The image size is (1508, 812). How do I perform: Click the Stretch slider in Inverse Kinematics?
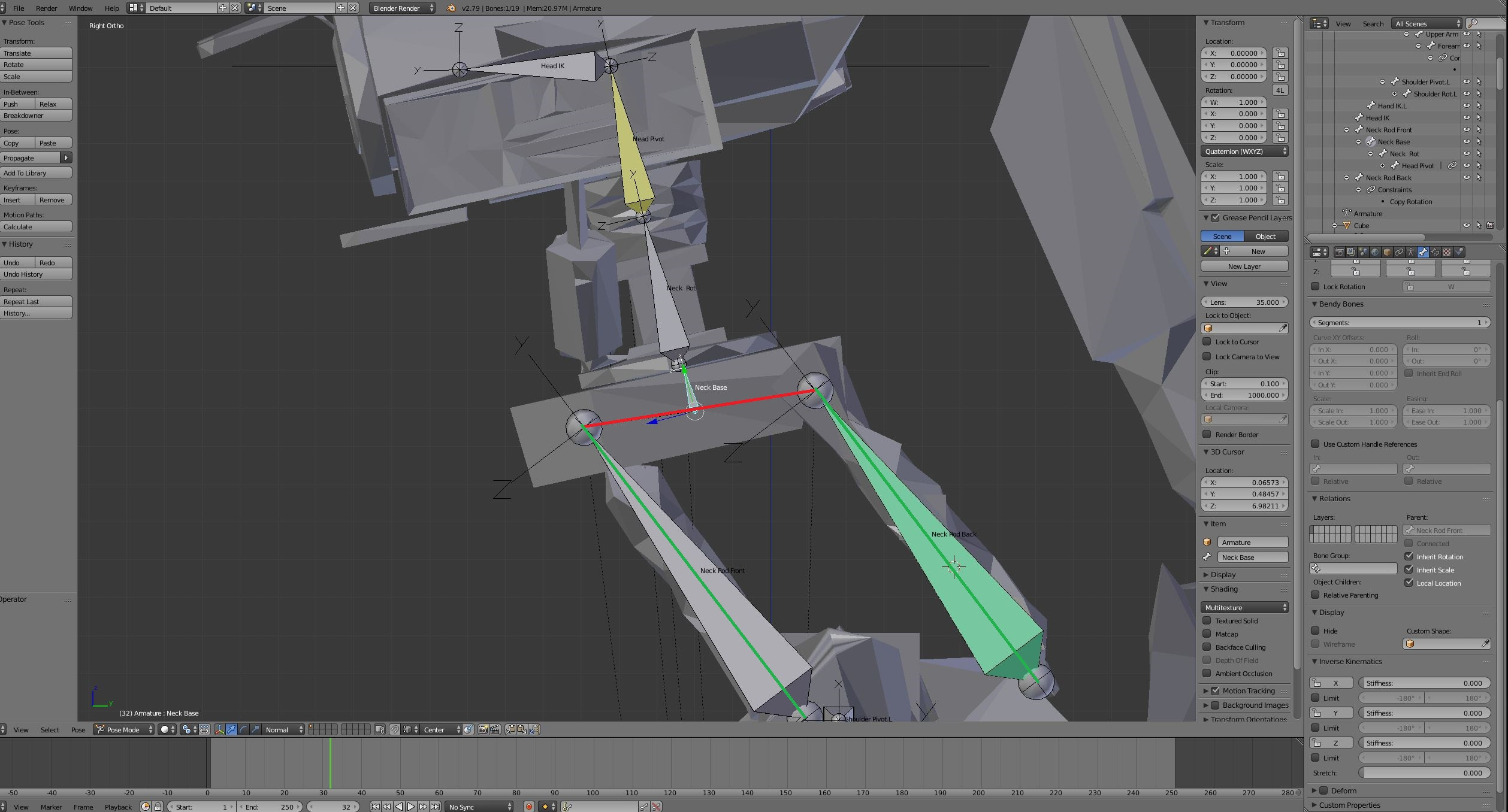coord(1424,772)
